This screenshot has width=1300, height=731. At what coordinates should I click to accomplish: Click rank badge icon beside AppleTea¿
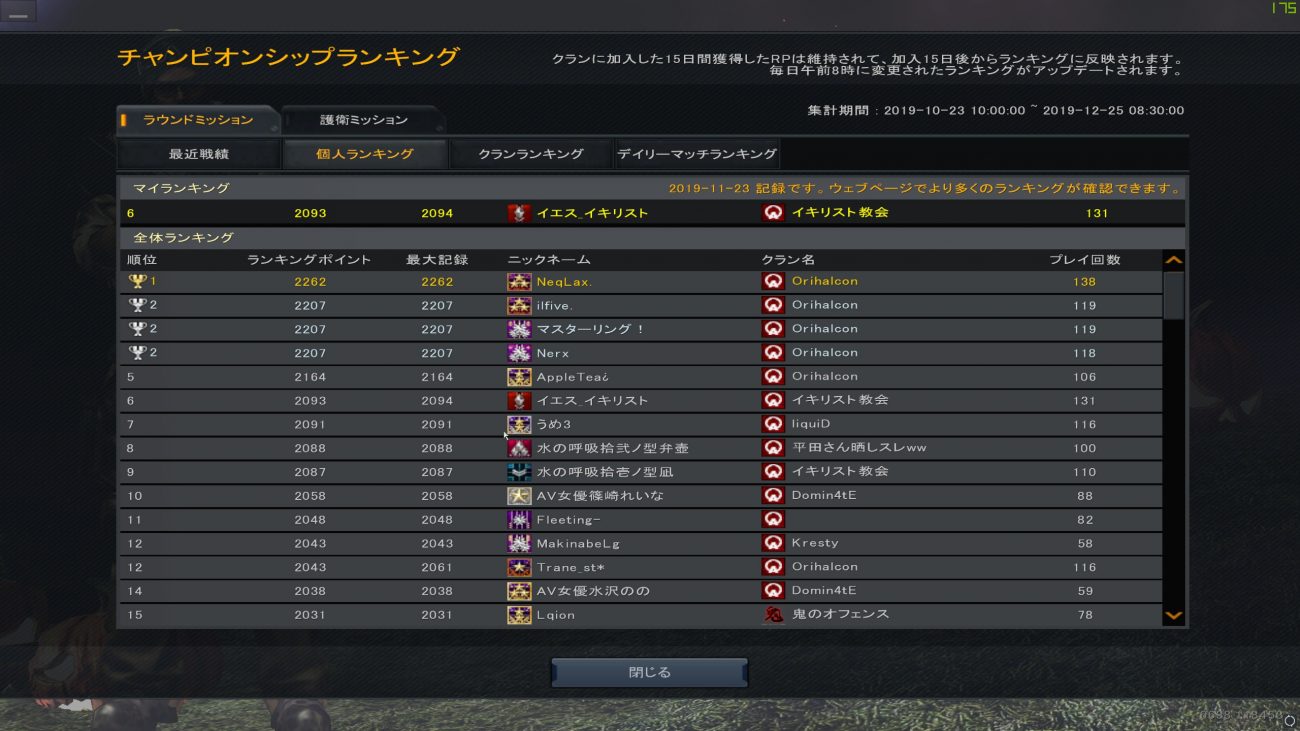(518, 377)
